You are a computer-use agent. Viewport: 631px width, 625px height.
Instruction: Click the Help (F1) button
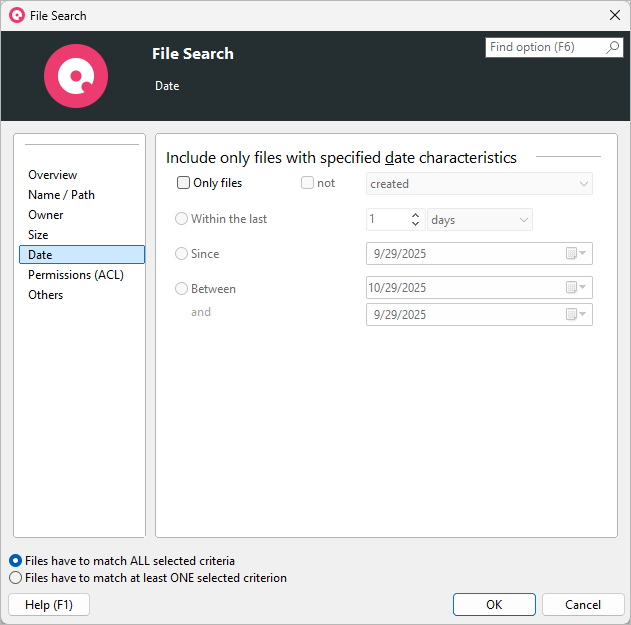48,605
